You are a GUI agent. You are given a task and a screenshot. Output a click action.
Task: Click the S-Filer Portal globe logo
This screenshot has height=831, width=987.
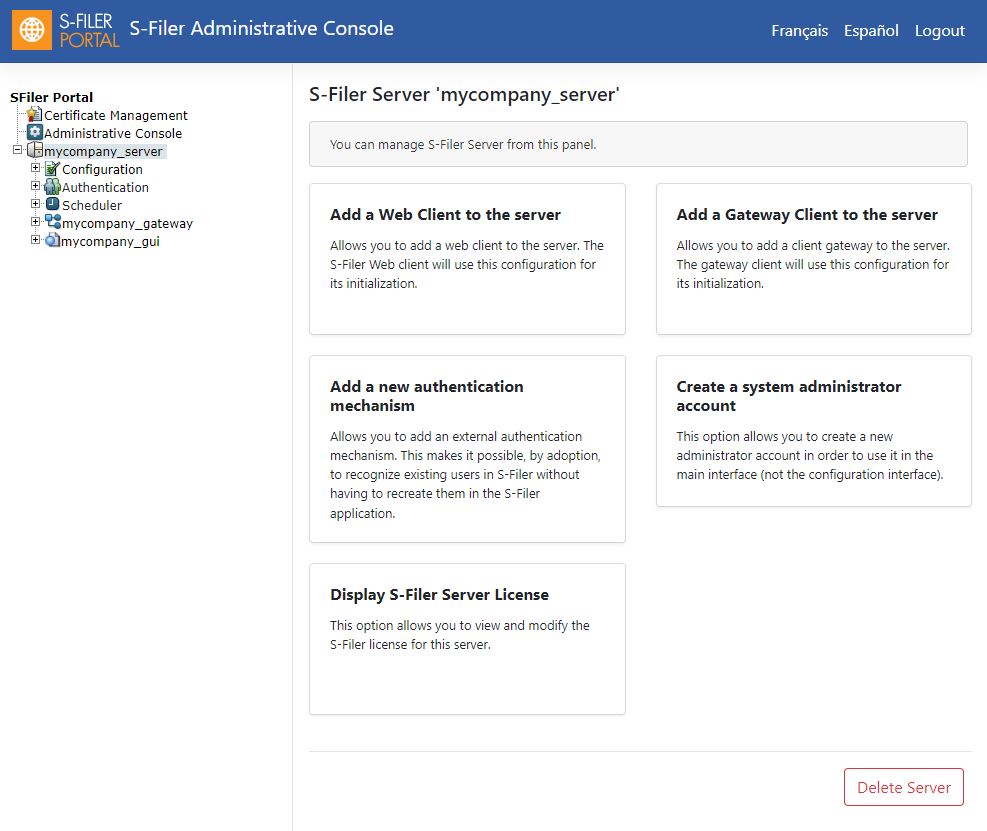pyautogui.click(x=32, y=30)
